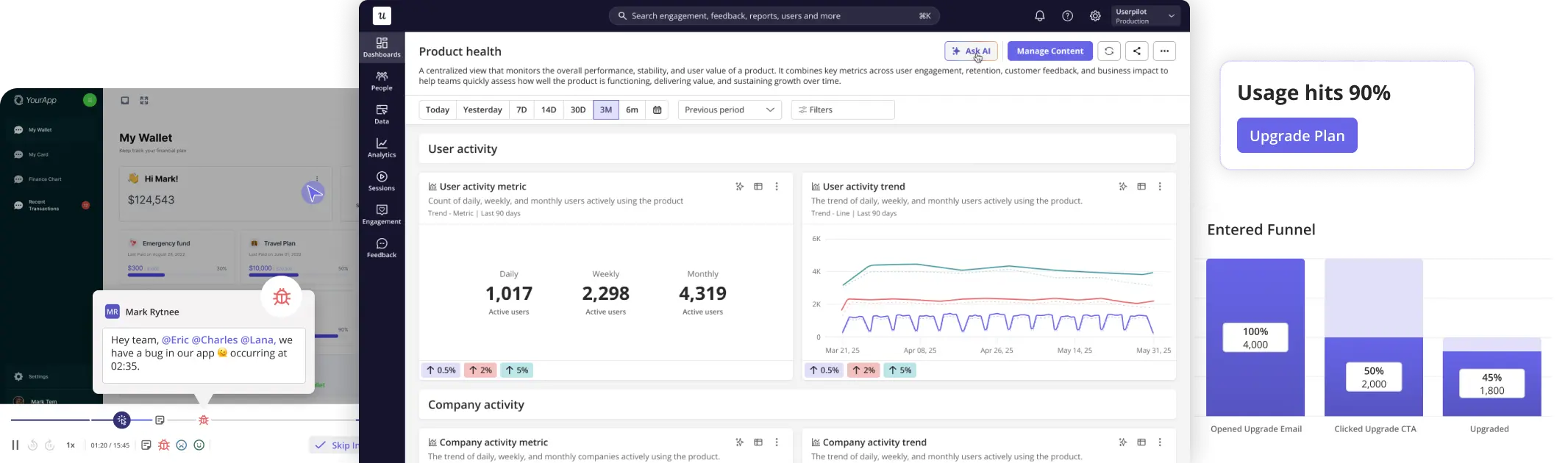This screenshot has width=1568, height=463.
Task: Go to the Engagement sidebar icon
Action: pyautogui.click(x=382, y=215)
